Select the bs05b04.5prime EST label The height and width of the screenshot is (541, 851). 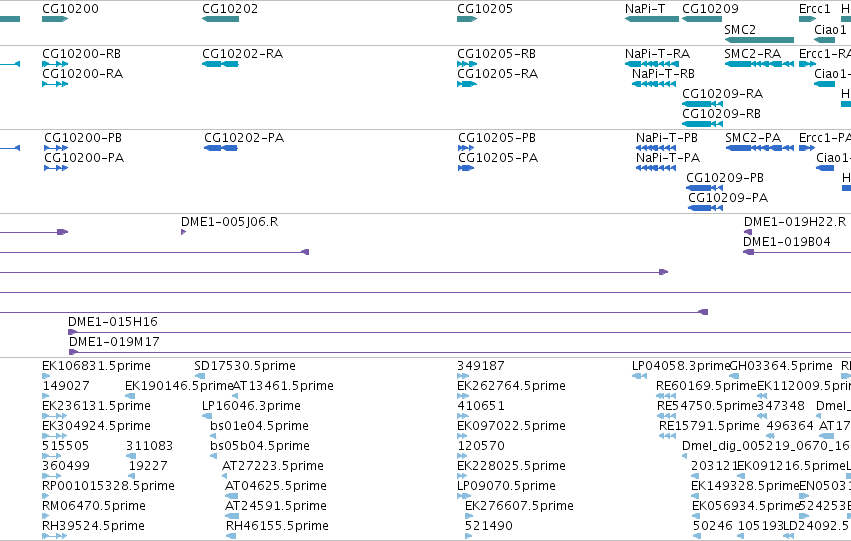coord(260,447)
